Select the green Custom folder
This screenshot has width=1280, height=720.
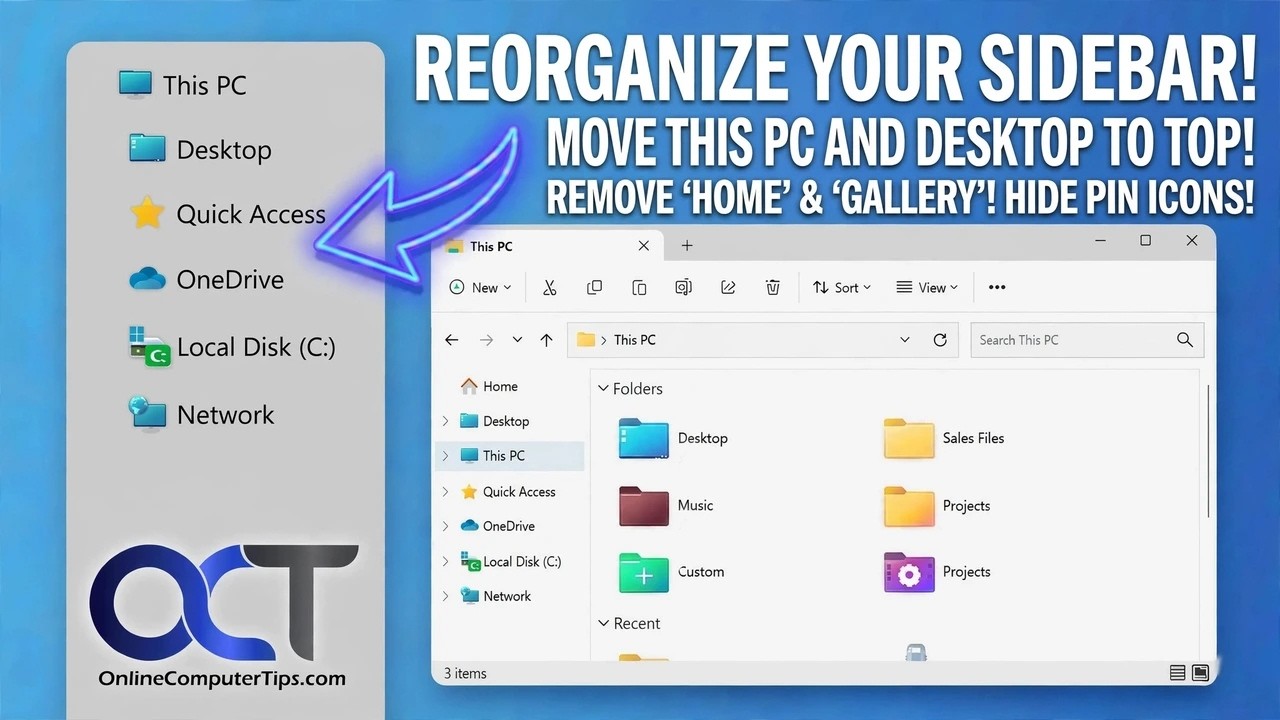[x=671, y=572]
